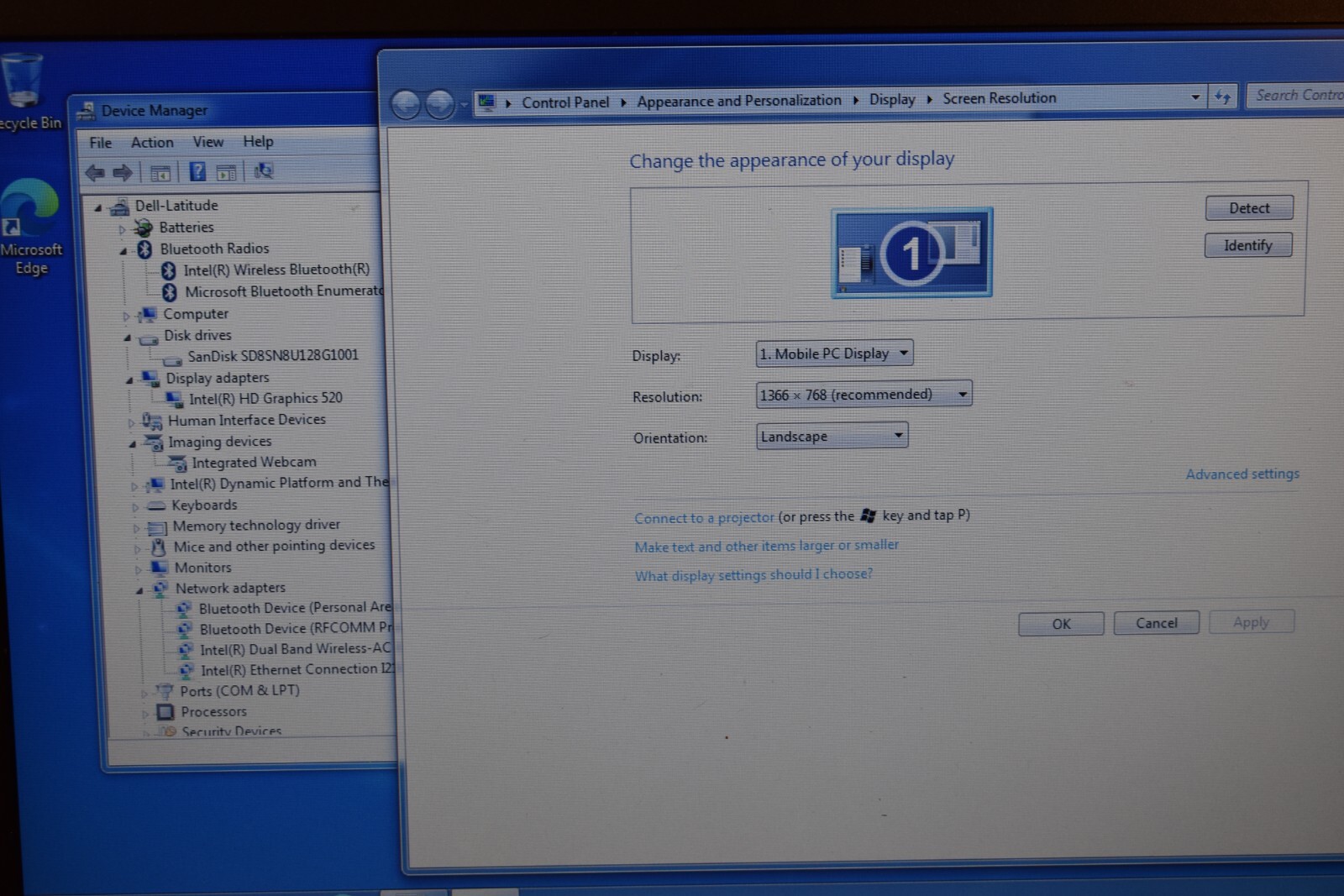Open Advanced settings link
This screenshot has width=1344, height=896.
pyautogui.click(x=1242, y=474)
